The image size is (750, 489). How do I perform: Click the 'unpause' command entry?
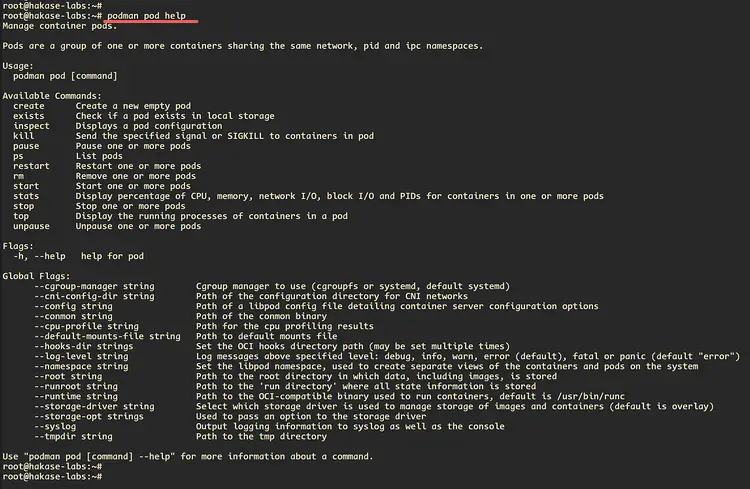pos(31,226)
